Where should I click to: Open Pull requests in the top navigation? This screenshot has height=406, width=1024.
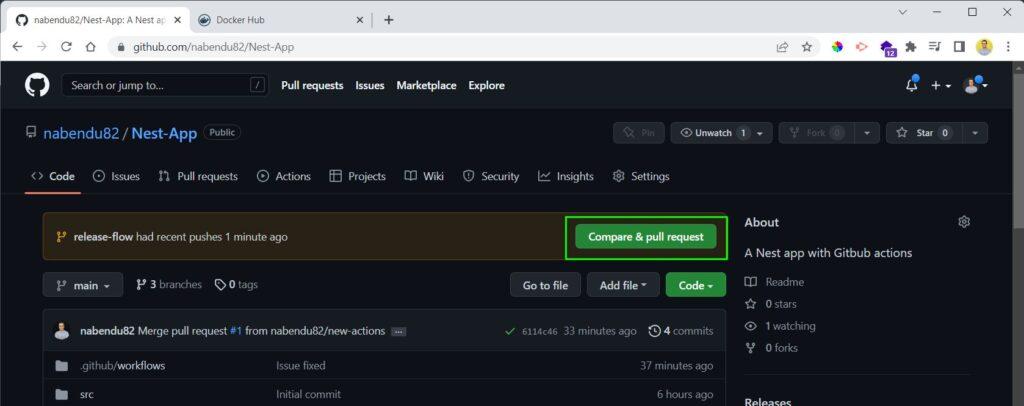[x=312, y=86]
